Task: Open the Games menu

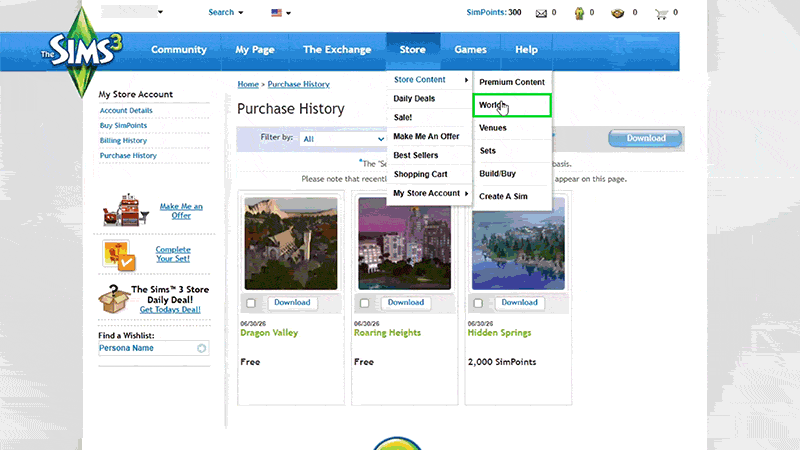Action: click(470, 49)
